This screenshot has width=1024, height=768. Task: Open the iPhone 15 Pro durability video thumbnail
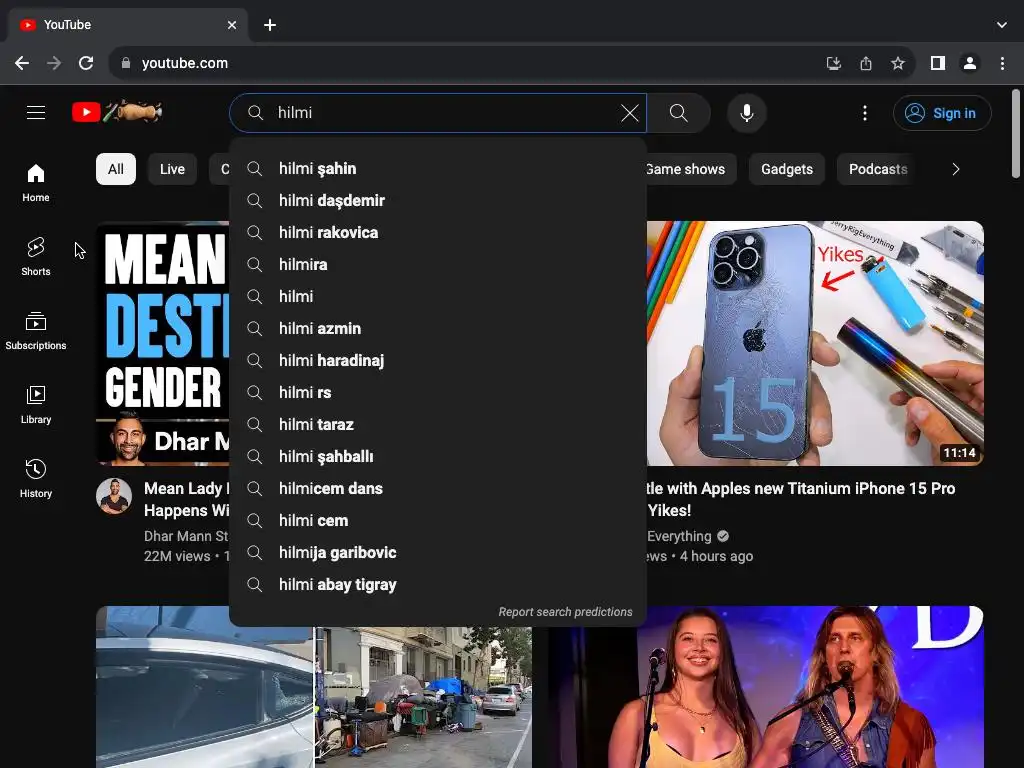(815, 344)
